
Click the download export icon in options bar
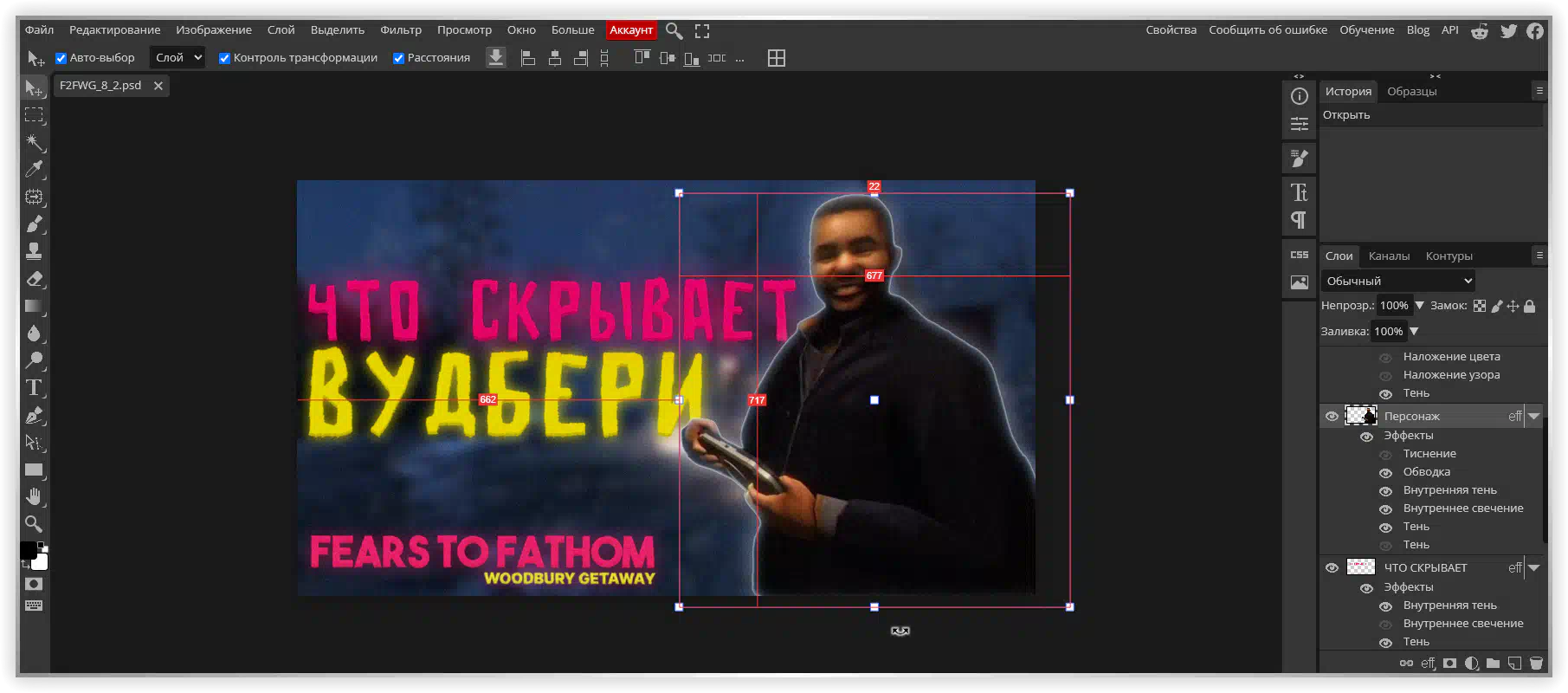pos(496,58)
